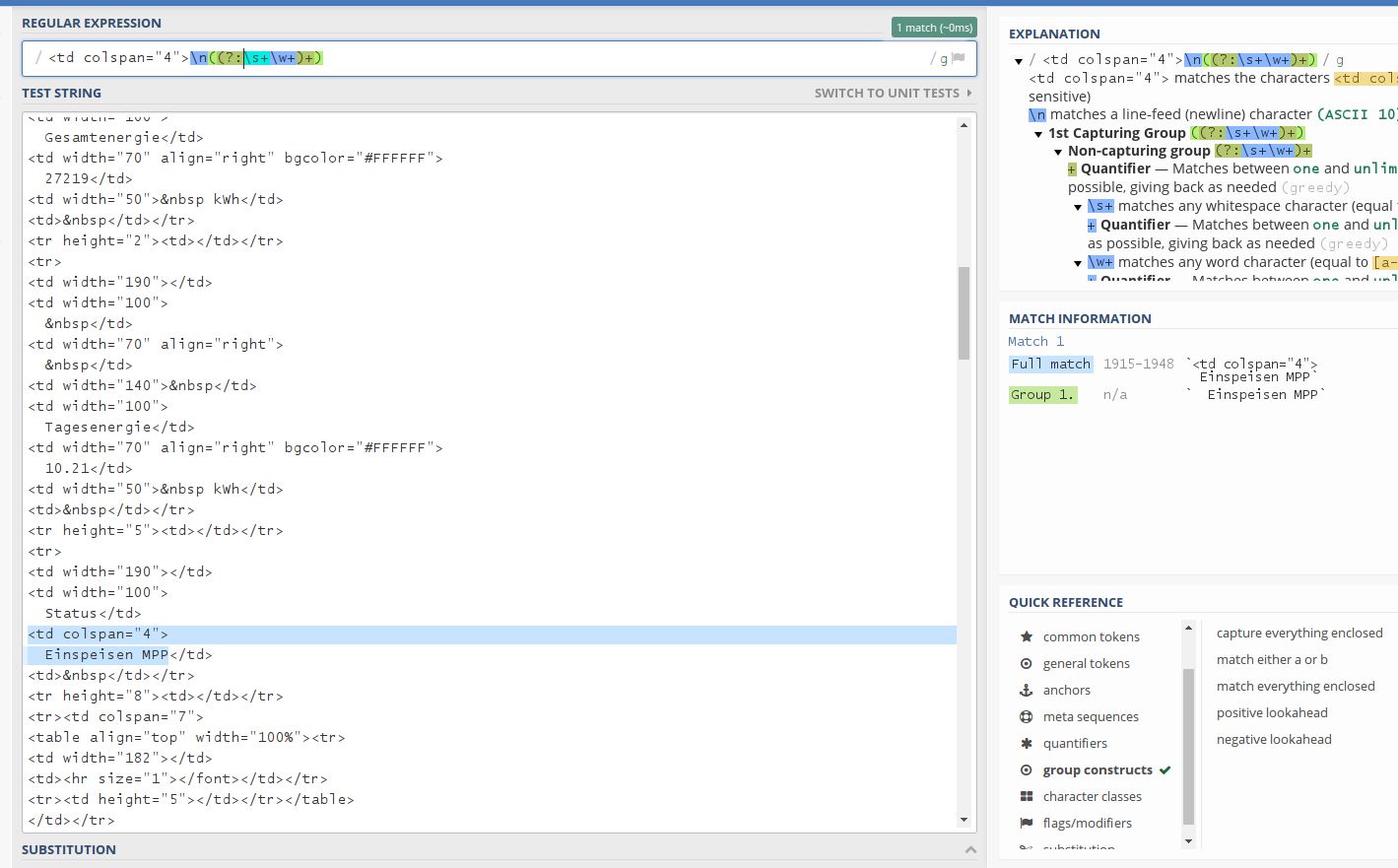The image size is (1398, 868).
Task: Collapse the top regex explanation tree node
Action: point(1019,61)
